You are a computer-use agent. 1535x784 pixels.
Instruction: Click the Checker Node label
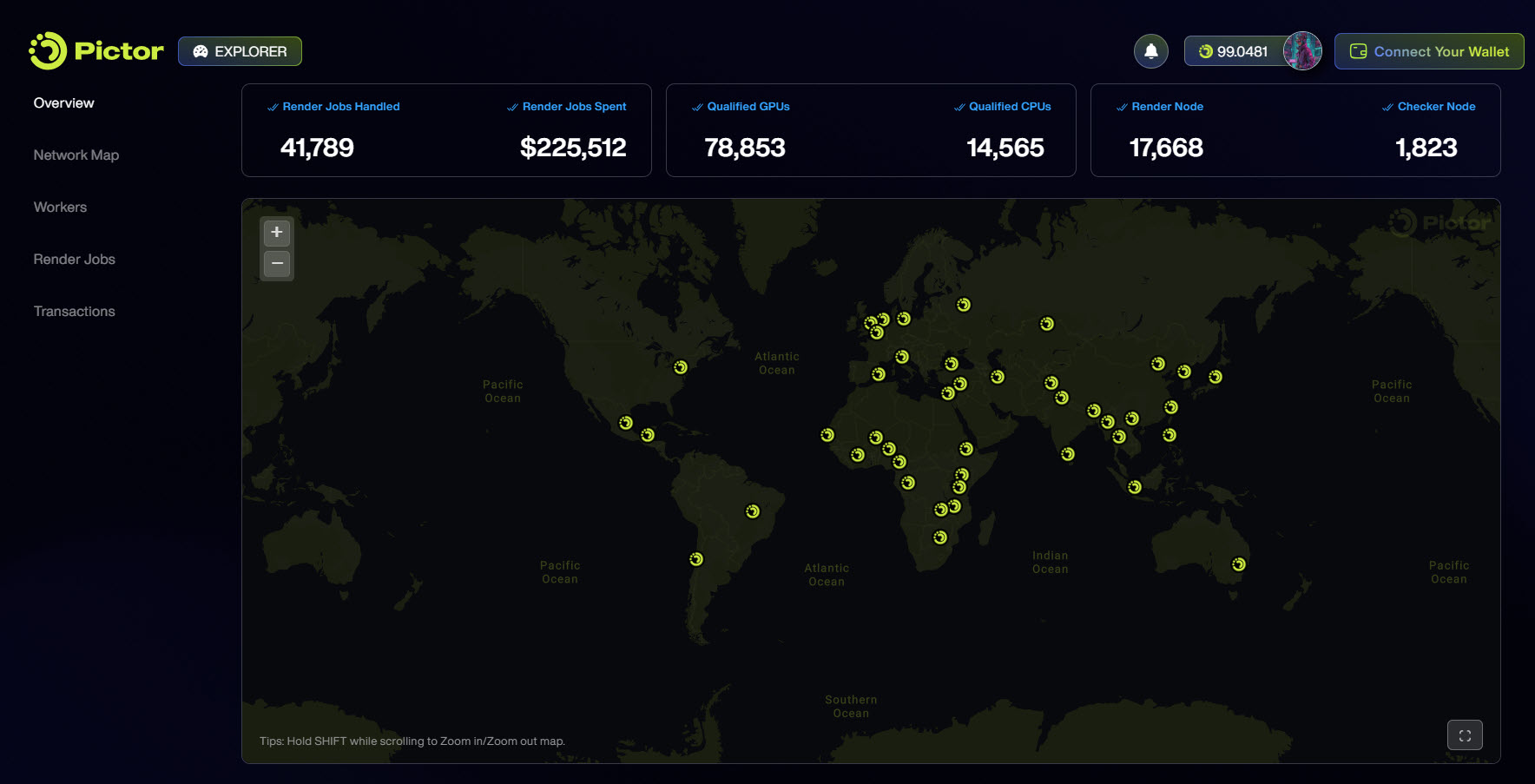click(1436, 107)
